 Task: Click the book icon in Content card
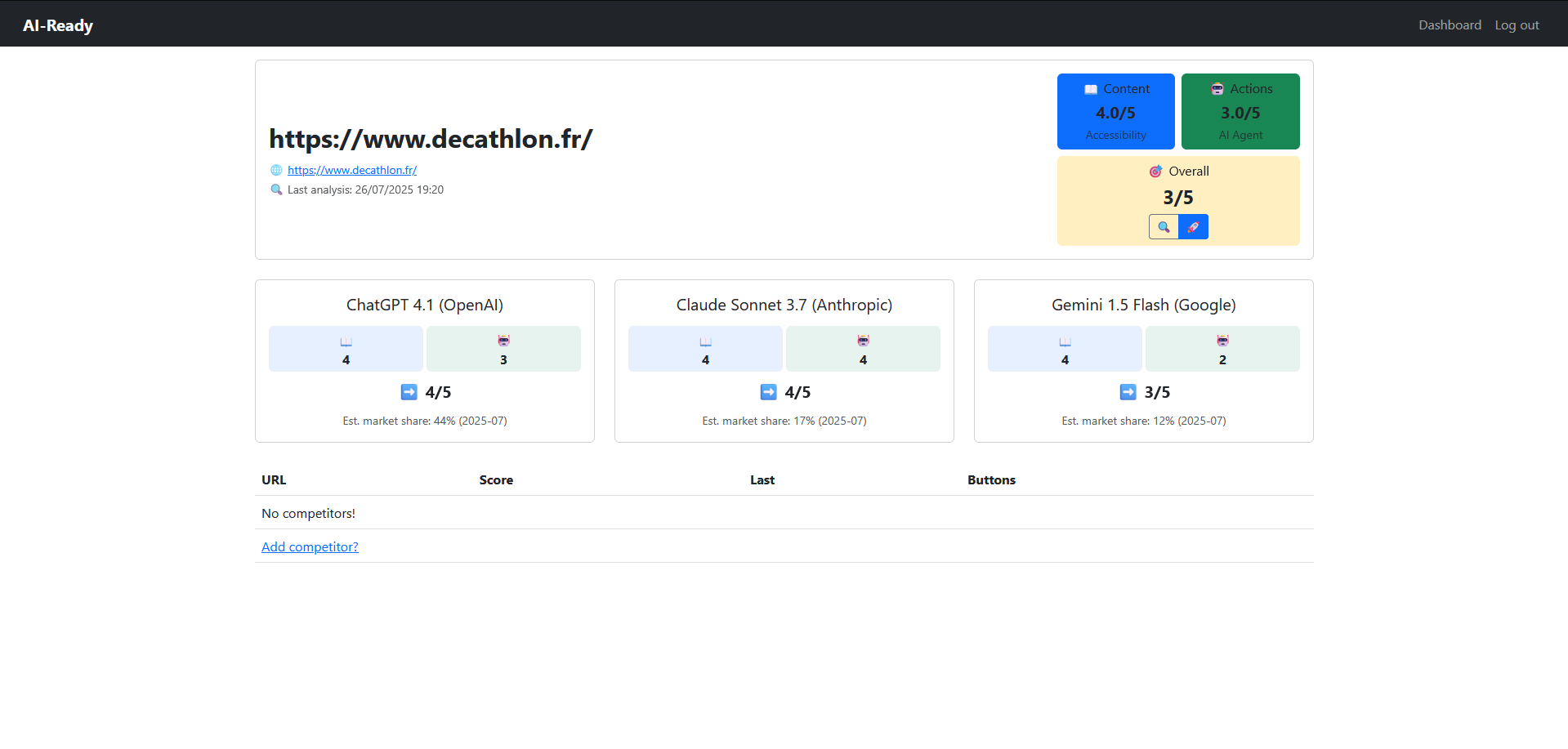1091,89
